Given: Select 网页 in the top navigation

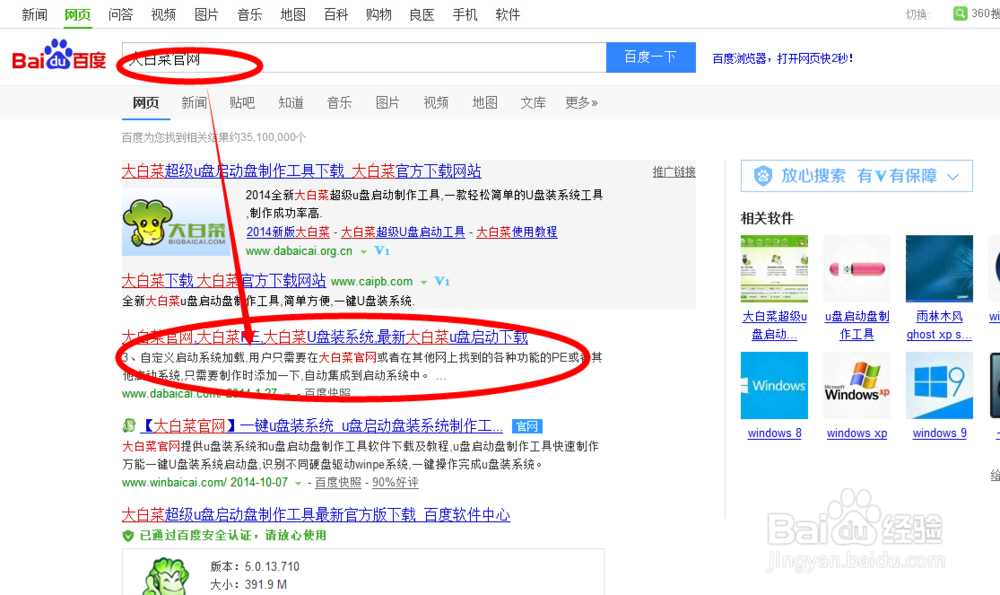Looking at the screenshot, I should (78, 14).
